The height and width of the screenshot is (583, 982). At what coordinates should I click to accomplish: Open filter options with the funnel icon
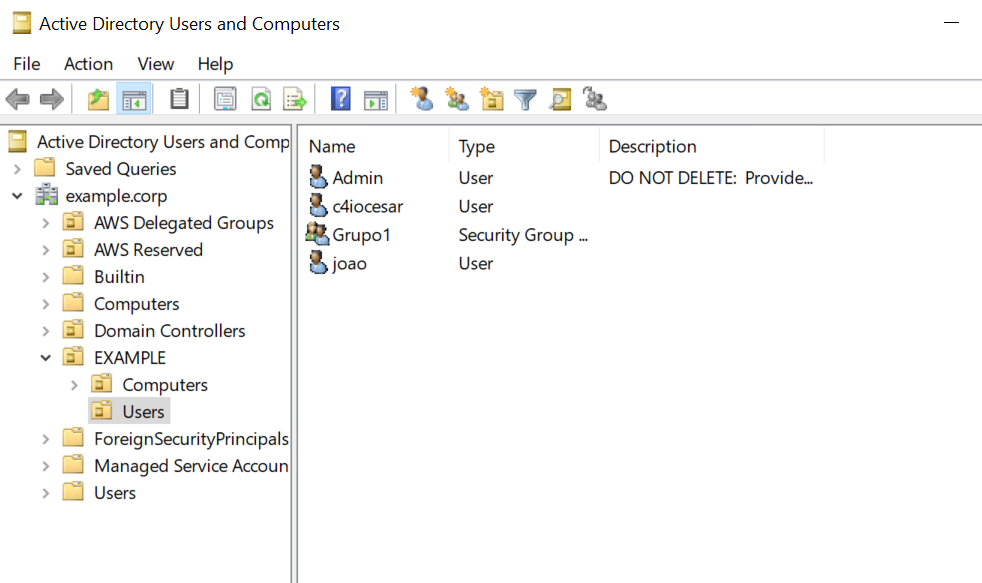[x=525, y=99]
